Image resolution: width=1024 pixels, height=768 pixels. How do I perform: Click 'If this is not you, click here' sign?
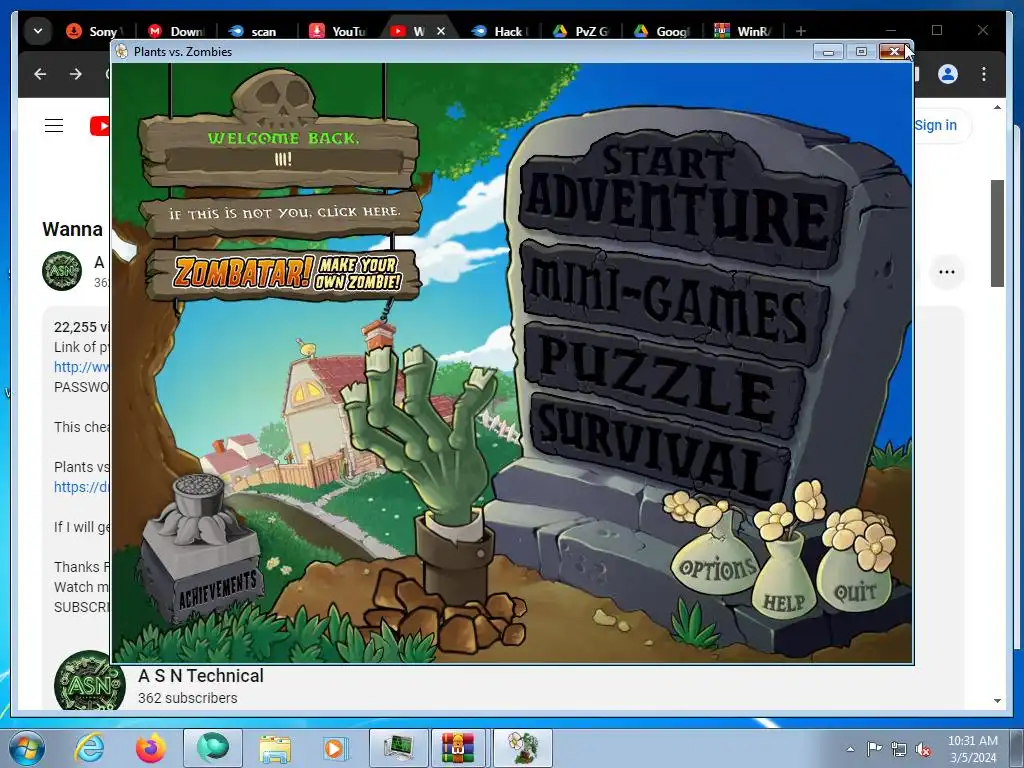click(282, 213)
